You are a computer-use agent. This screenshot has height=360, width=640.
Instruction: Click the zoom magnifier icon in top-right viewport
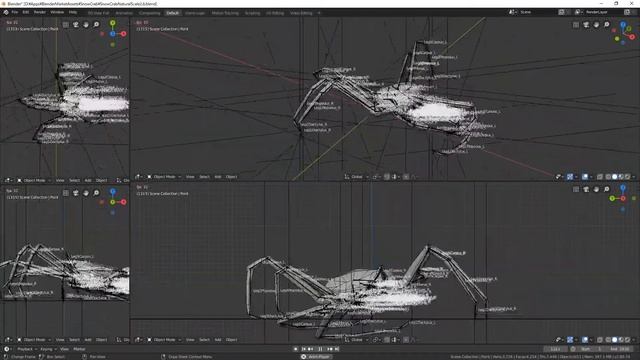tap(607, 25)
